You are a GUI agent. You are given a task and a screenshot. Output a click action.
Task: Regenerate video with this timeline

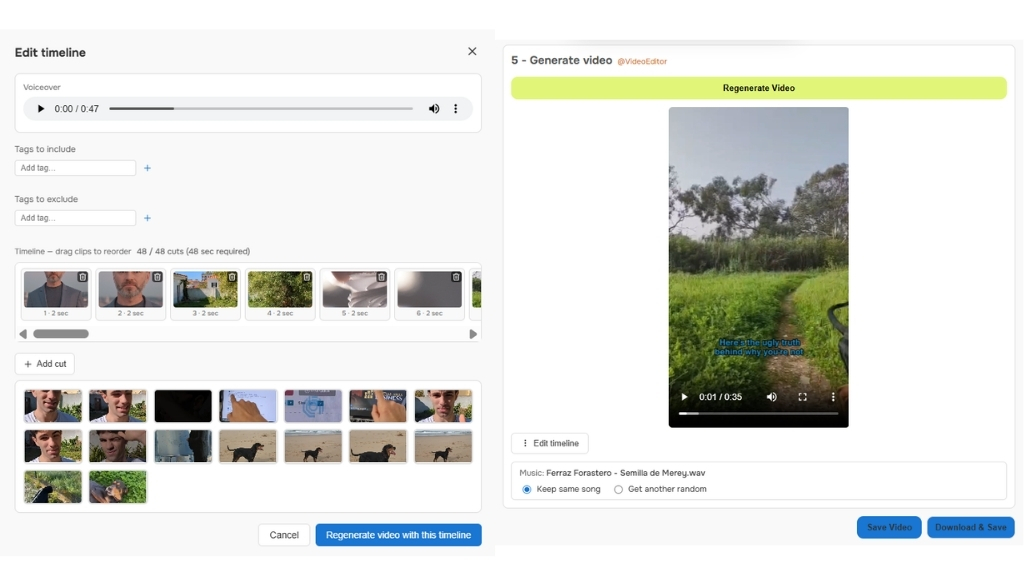coord(398,535)
